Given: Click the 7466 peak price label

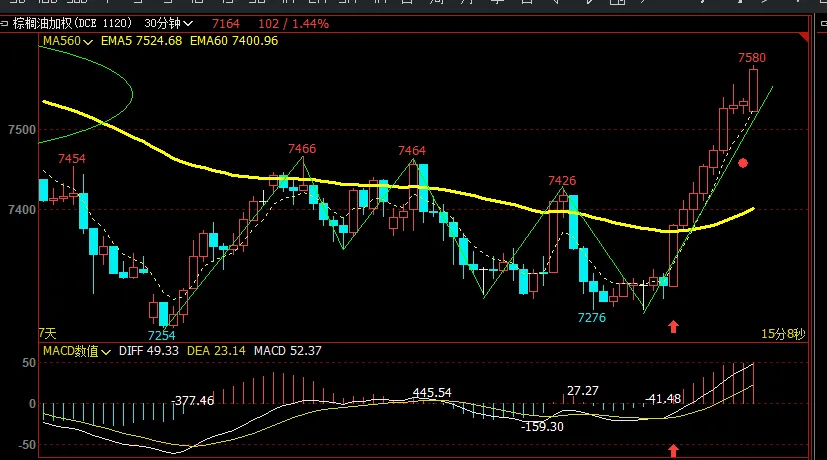Looking at the screenshot, I should 302,149.
